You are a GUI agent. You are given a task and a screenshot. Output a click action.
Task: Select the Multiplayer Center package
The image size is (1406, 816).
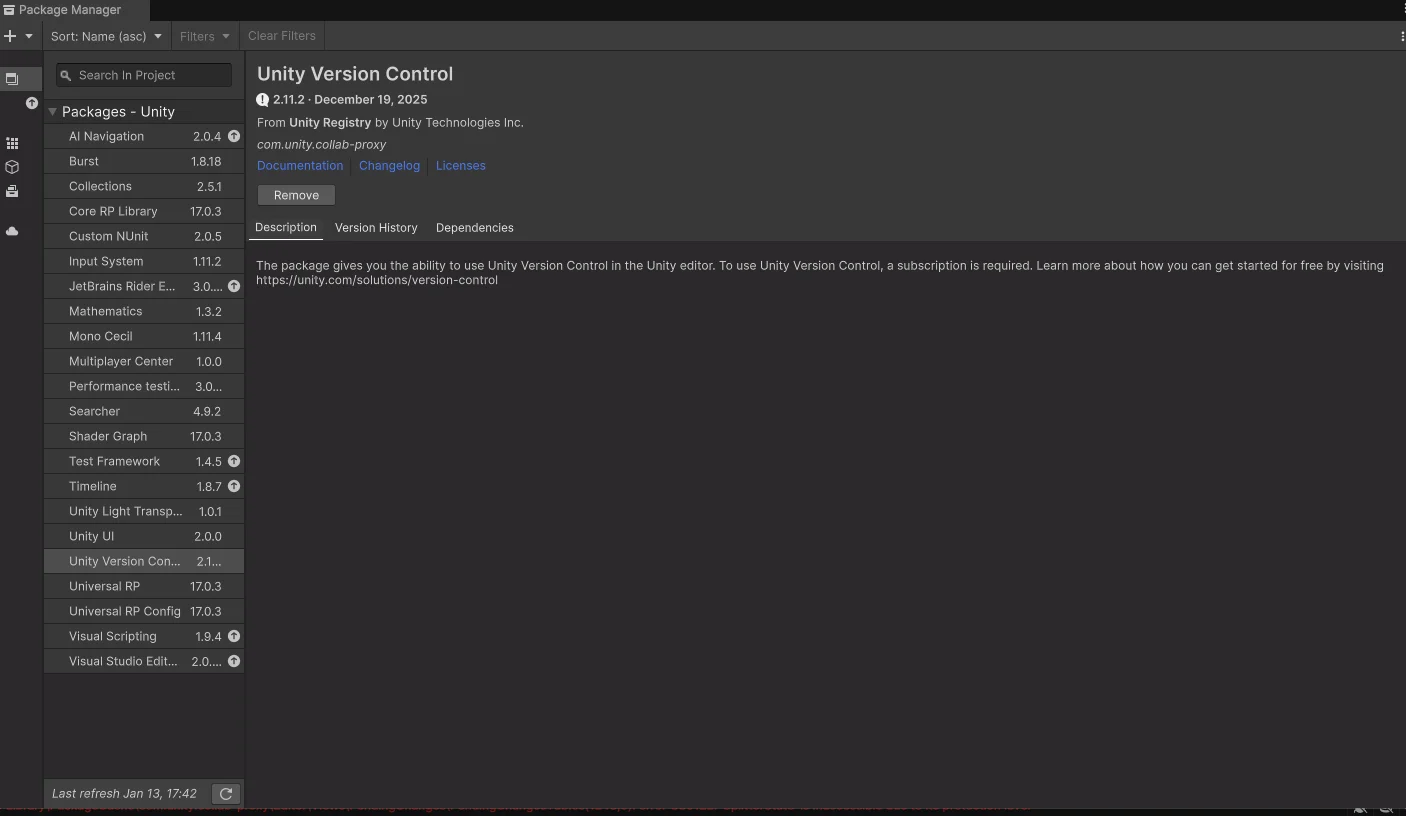144,361
